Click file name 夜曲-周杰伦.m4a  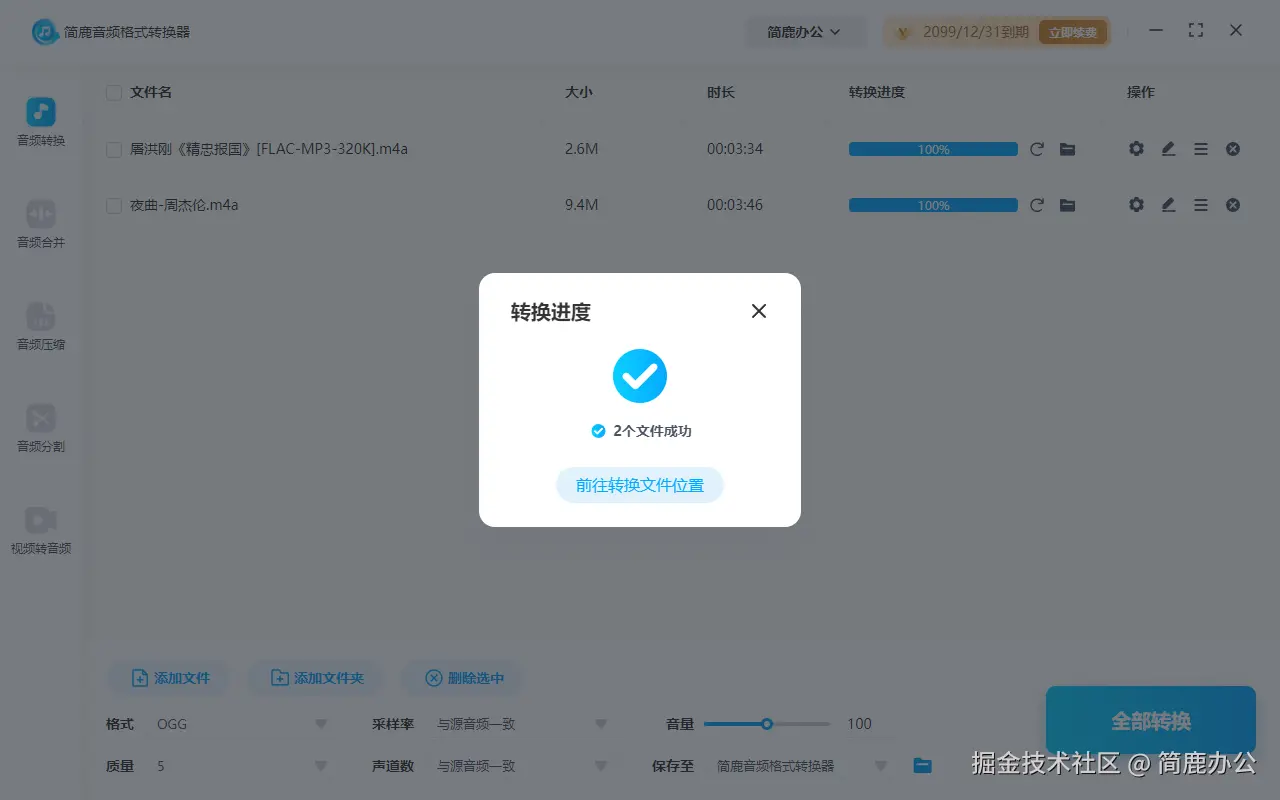pyautogui.click(x=184, y=205)
